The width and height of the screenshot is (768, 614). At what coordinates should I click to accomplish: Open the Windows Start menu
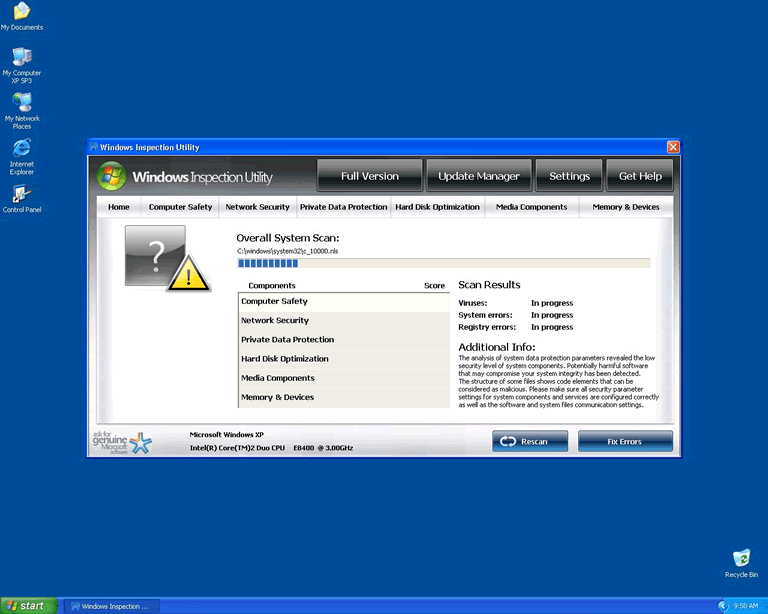(26, 605)
